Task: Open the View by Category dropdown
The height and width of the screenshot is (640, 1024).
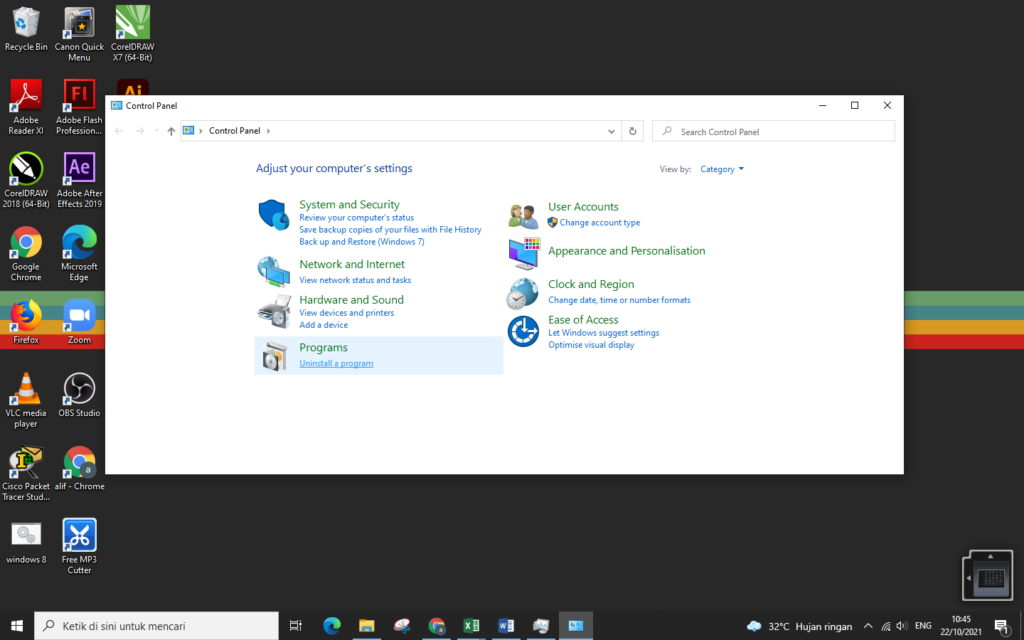Action: click(x=721, y=168)
